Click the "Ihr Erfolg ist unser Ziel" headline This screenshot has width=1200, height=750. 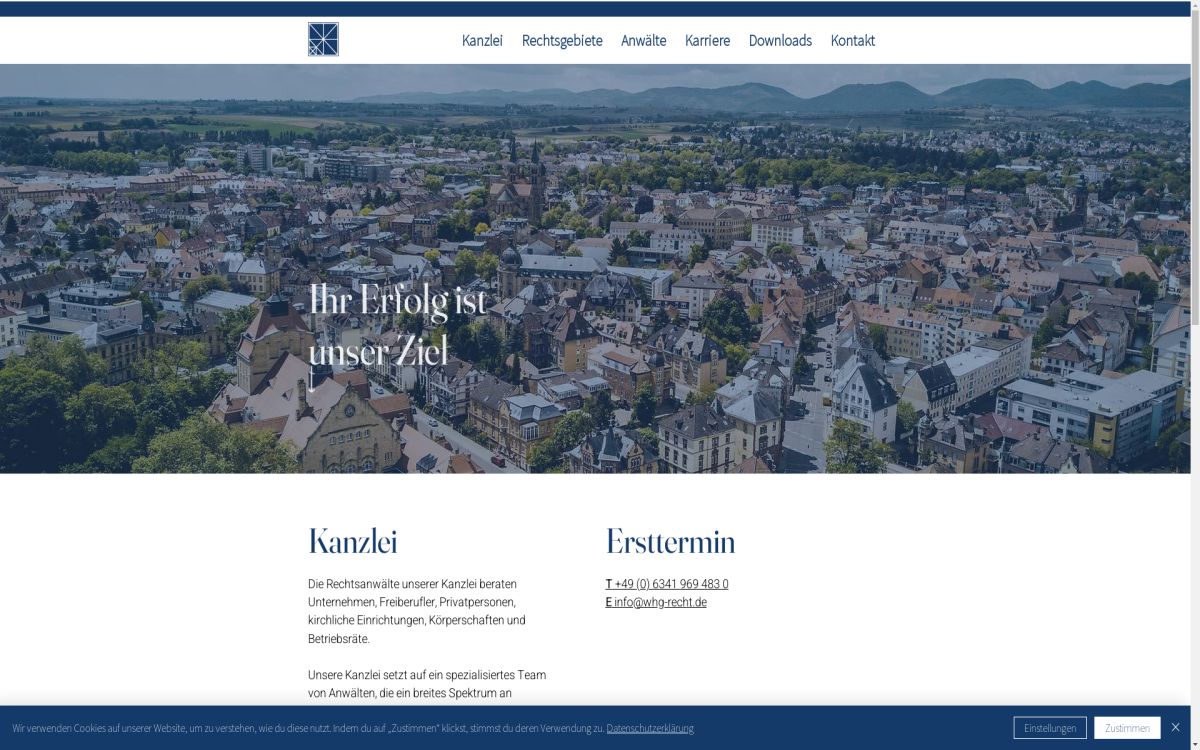(x=397, y=325)
